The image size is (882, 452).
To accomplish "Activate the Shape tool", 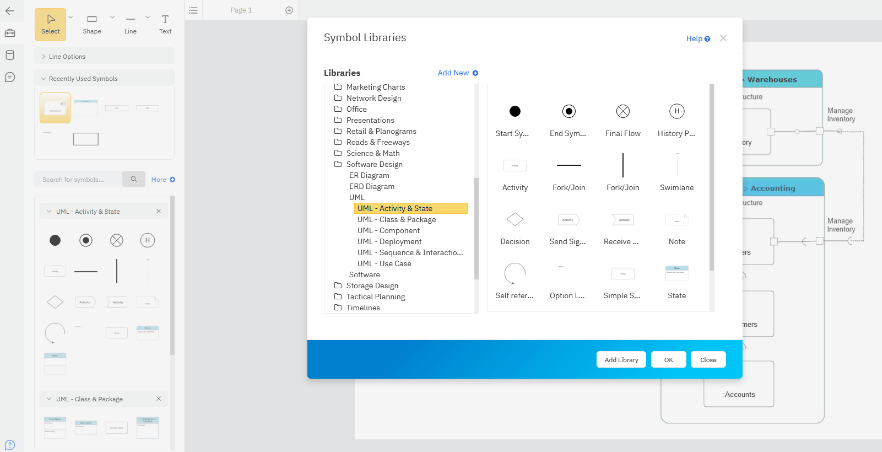I will [92, 25].
